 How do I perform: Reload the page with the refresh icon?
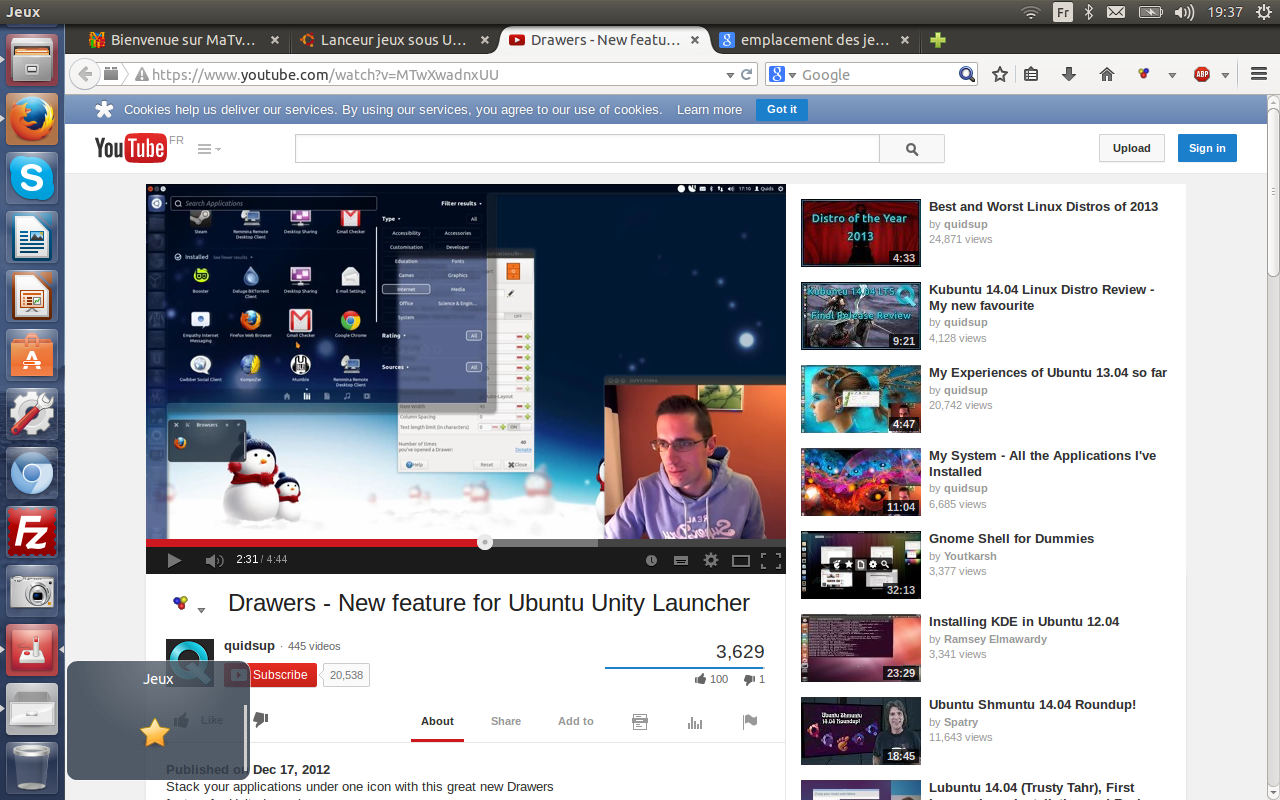[x=746, y=74]
